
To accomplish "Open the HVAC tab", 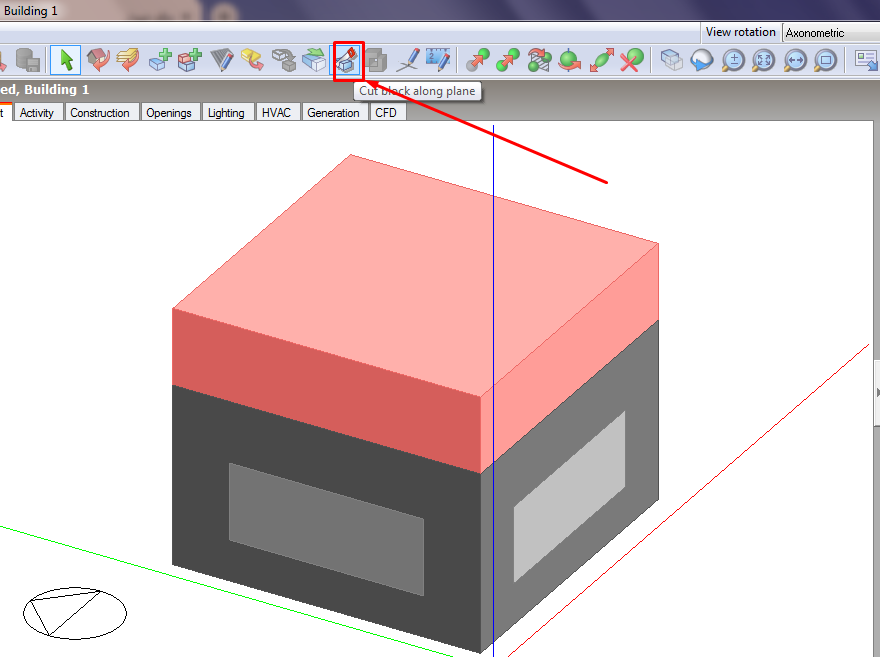I will (276, 113).
